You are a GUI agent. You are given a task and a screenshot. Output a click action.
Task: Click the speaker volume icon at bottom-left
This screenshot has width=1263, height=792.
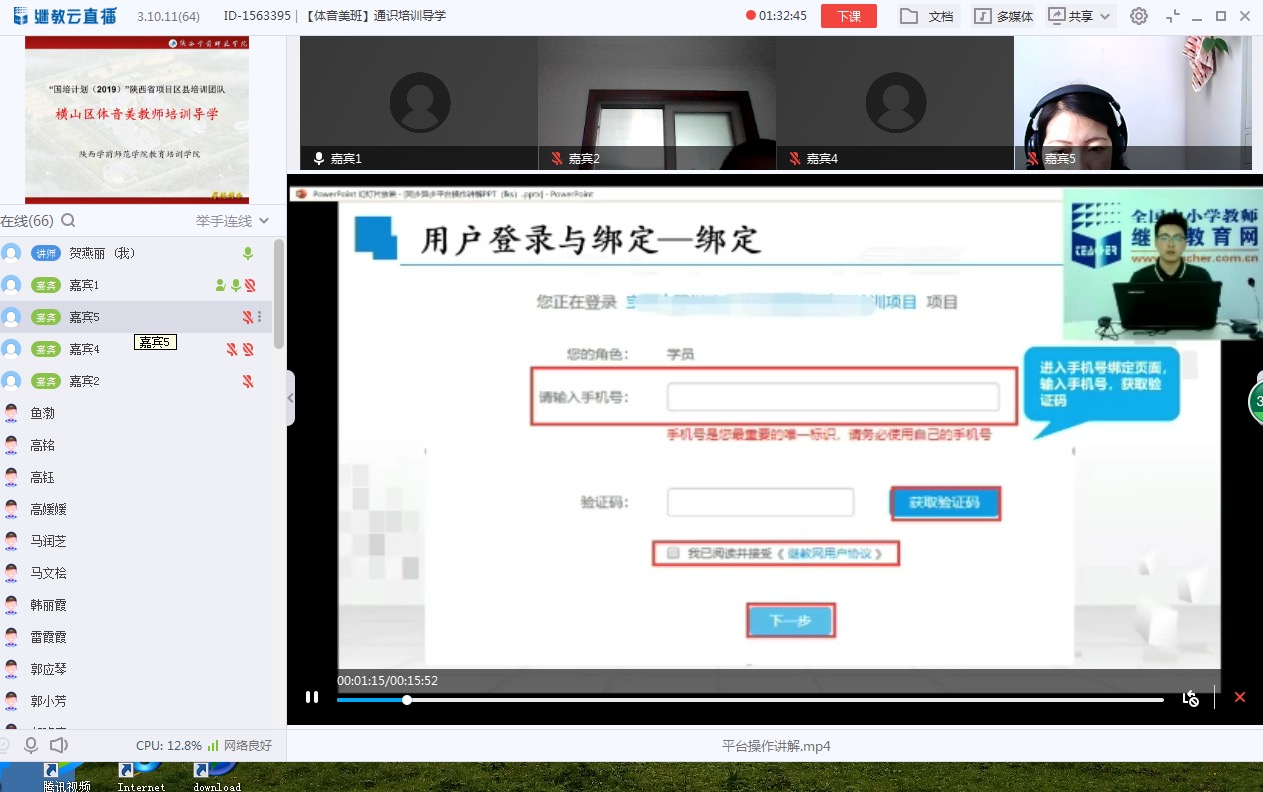point(59,745)
